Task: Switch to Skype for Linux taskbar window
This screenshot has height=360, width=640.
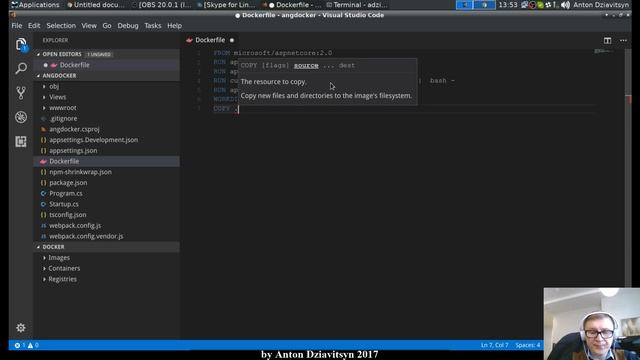Action: [226, 5]
